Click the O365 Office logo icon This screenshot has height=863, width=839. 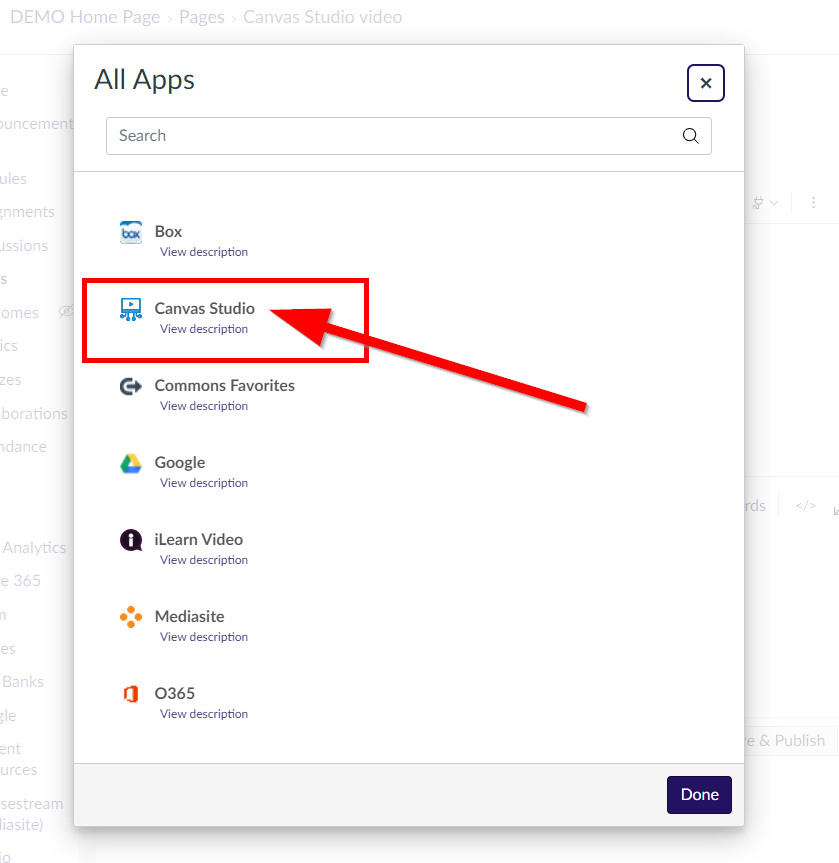[131, 694]
